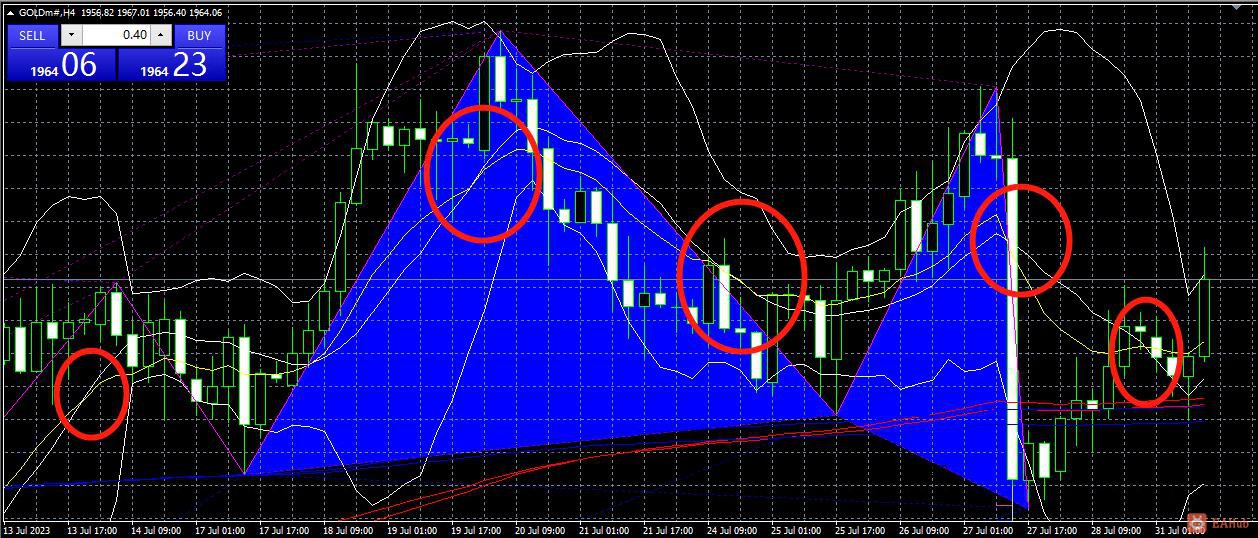Click the 21 Jul 17:00 time label

click(668, 531)
